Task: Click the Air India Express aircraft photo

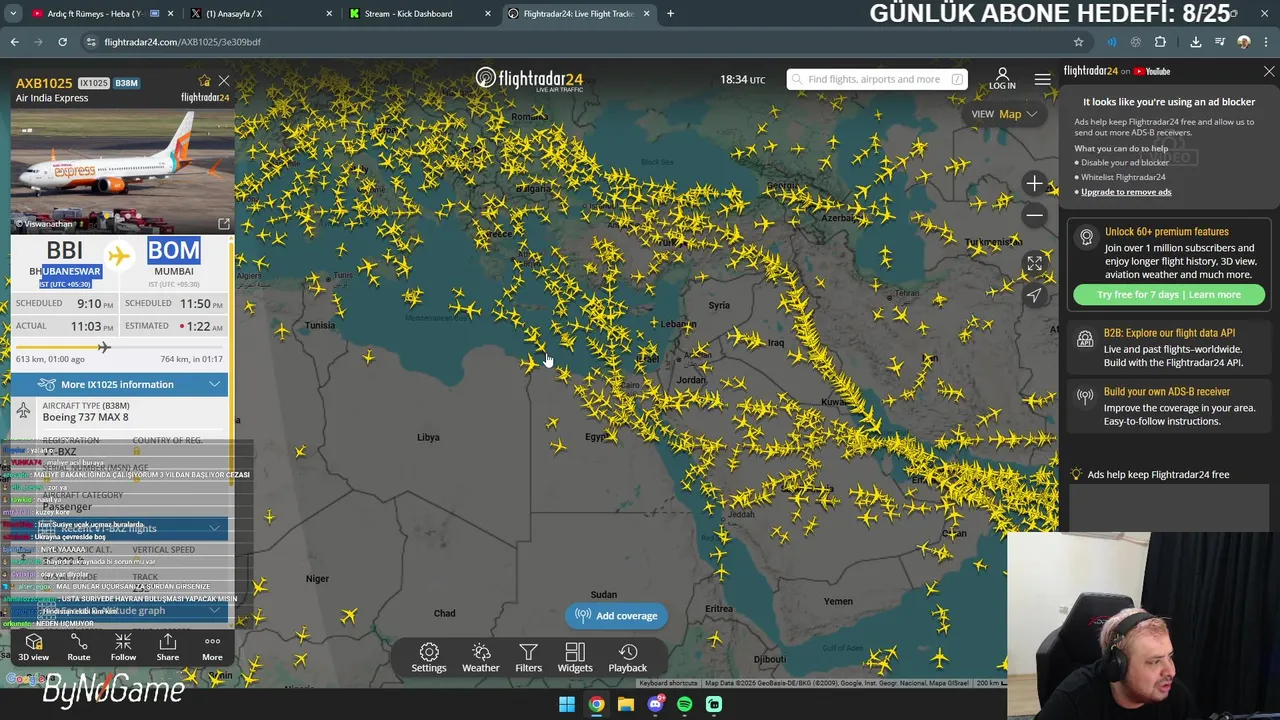Action: point(123,170)
